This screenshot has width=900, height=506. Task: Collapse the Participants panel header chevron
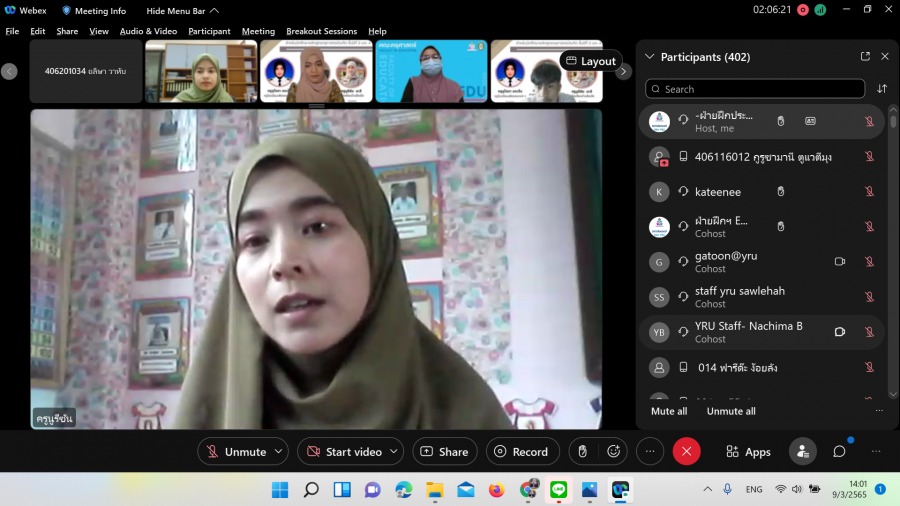pyautogui.click(x=650, y=57)
